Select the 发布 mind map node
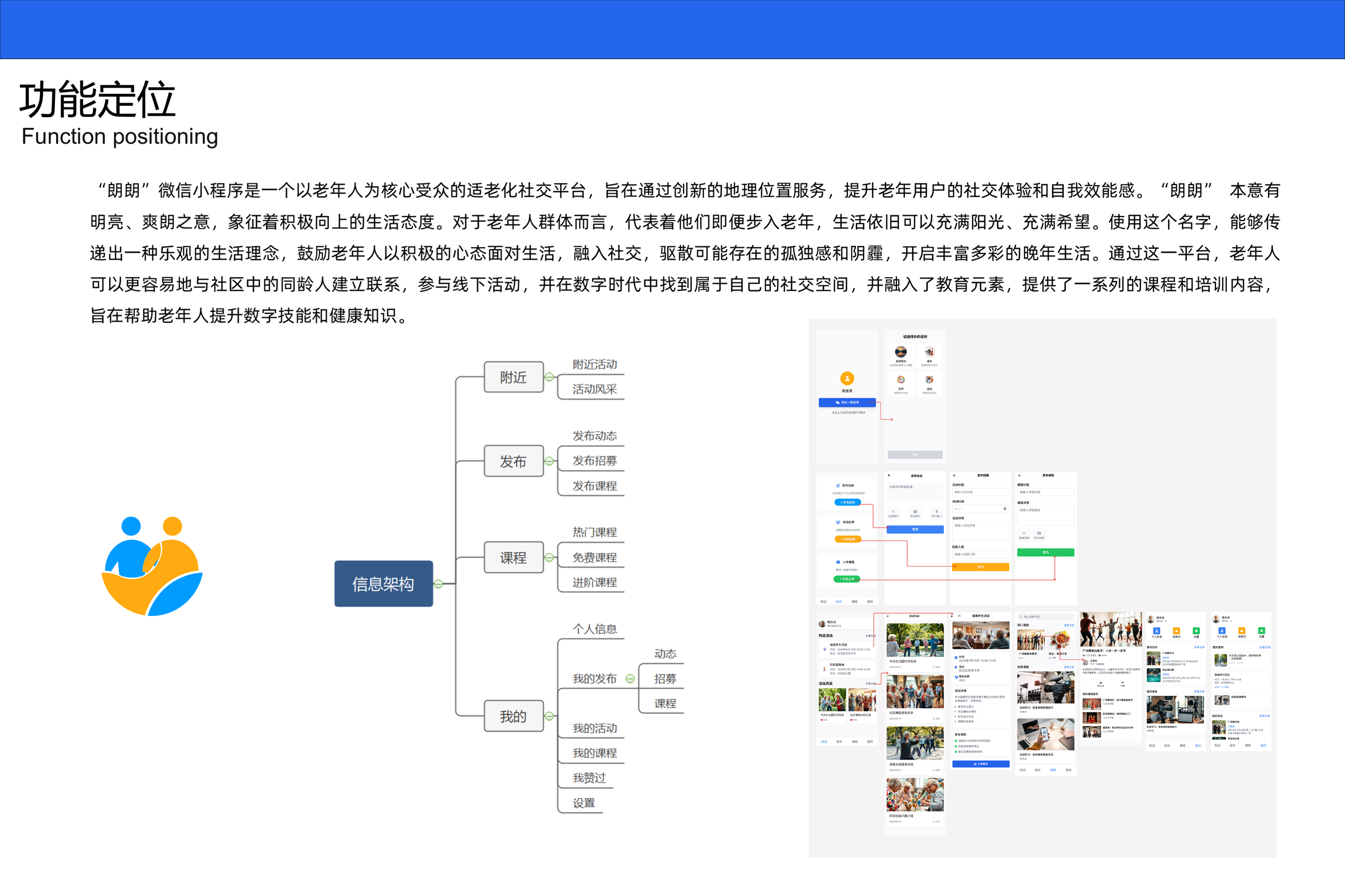 (x=513, y=461)
